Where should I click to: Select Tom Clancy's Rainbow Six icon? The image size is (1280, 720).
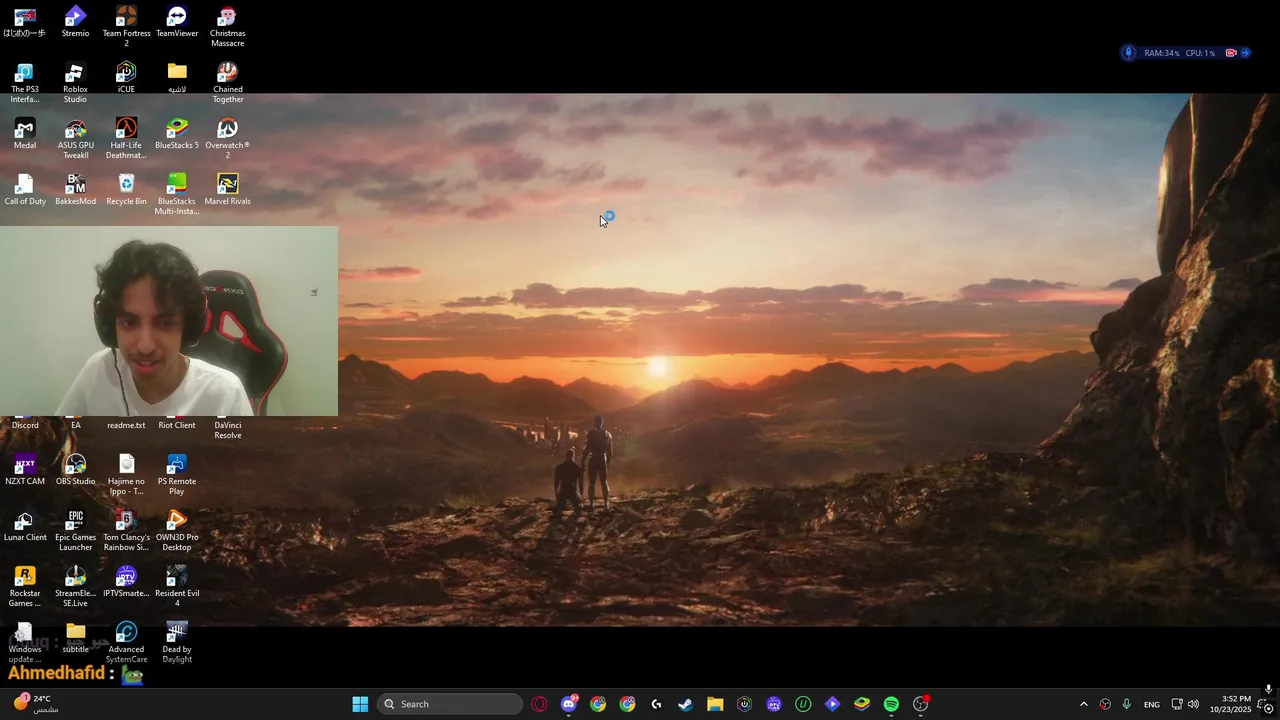click(126, 530)
